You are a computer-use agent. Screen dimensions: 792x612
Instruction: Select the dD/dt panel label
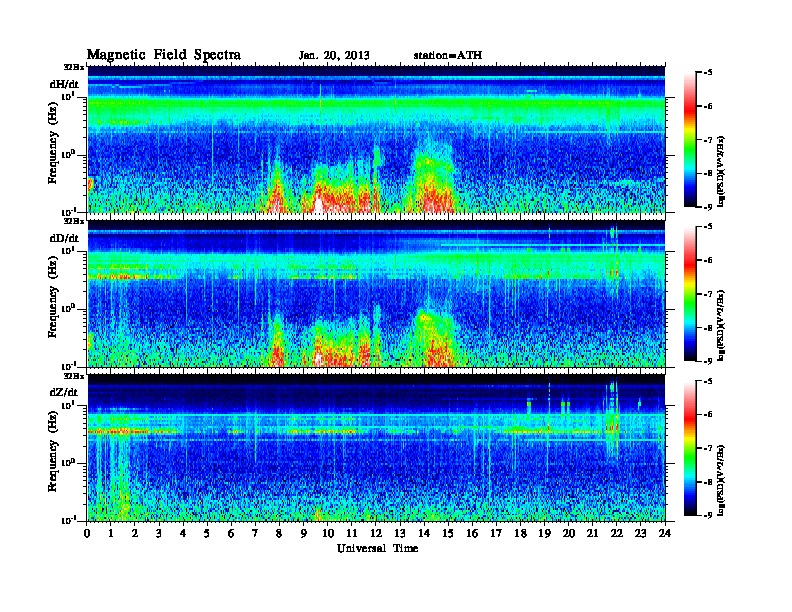(x=64, y=238)
